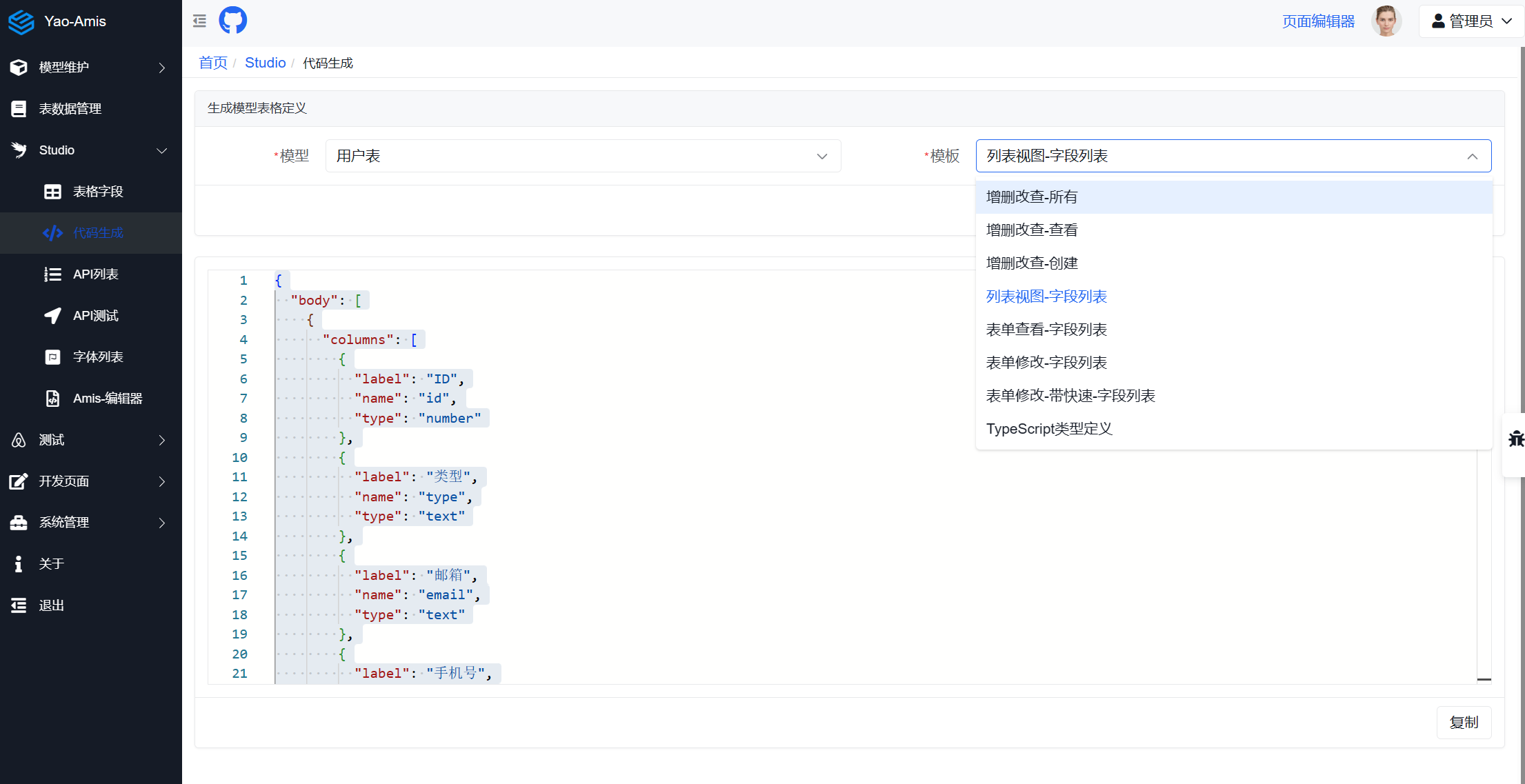
Task: Expand the 系统管理 sidebar menu
Action: coord(90,523)
